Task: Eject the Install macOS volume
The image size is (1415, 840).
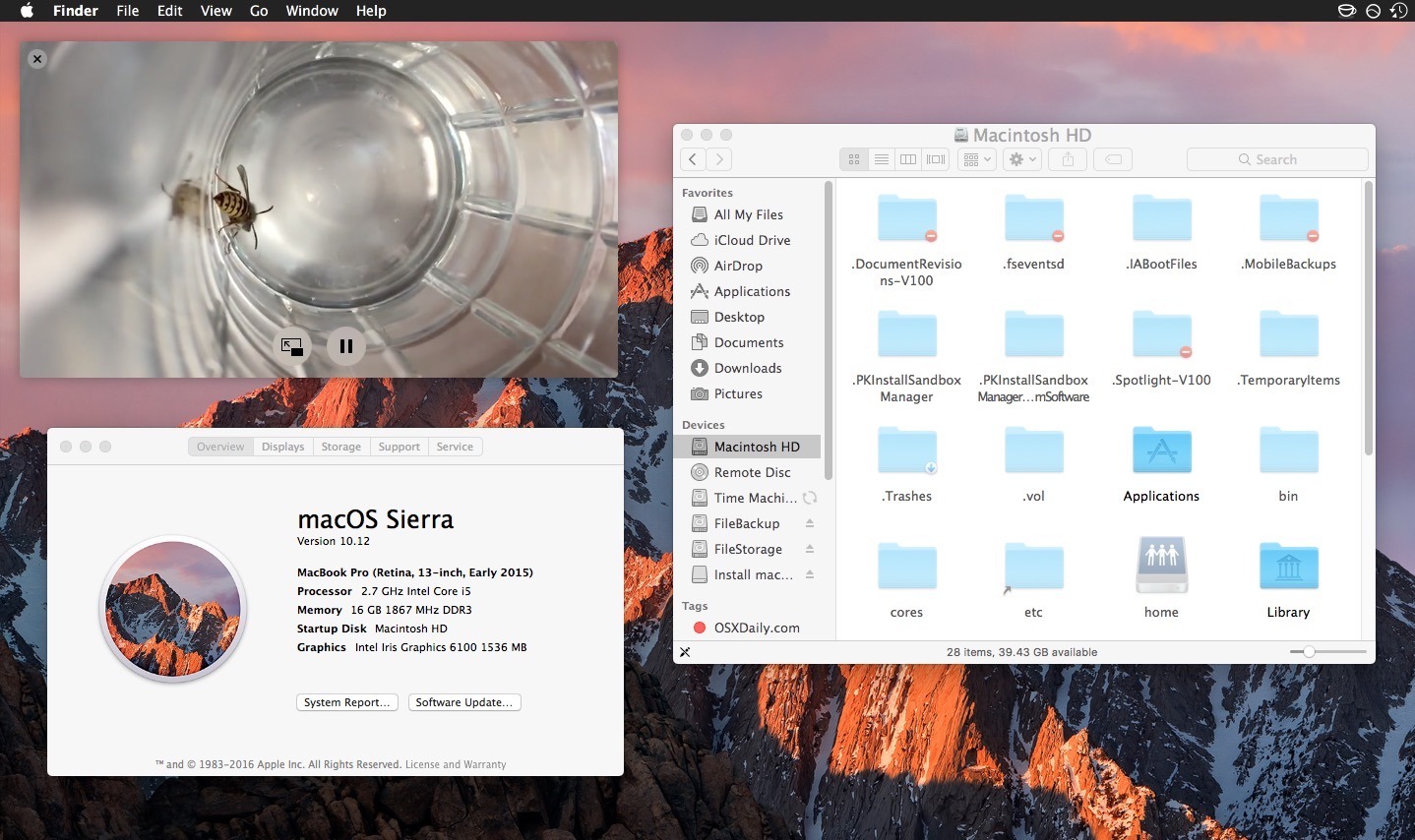Action: point(810,574)
